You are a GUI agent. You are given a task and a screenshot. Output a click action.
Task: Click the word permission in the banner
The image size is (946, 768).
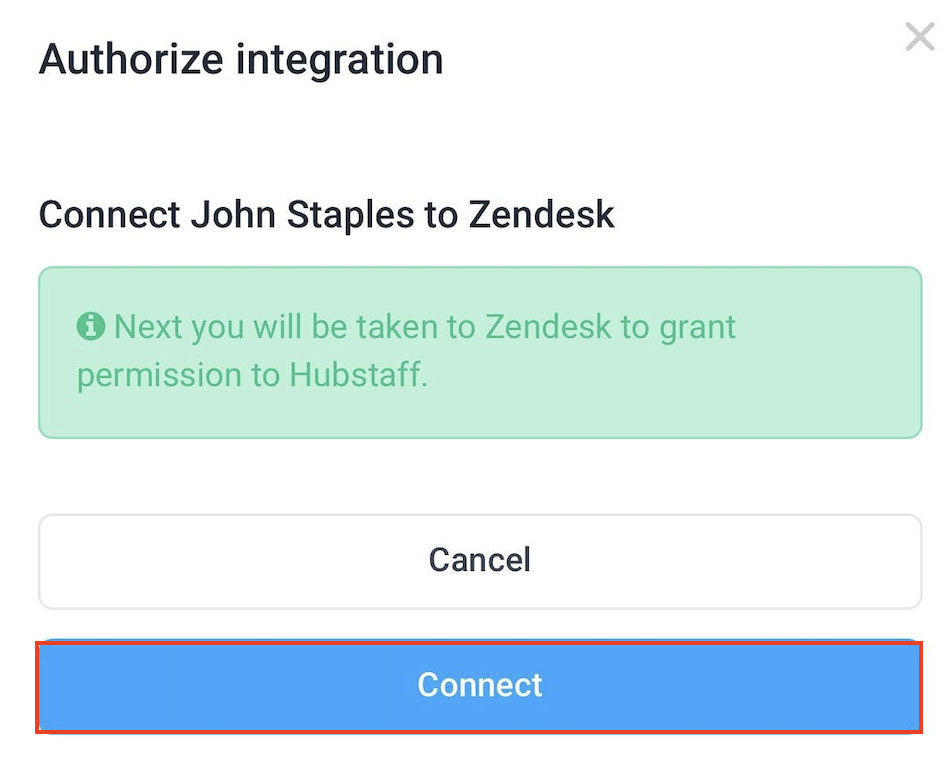click(x=159, y=376)
